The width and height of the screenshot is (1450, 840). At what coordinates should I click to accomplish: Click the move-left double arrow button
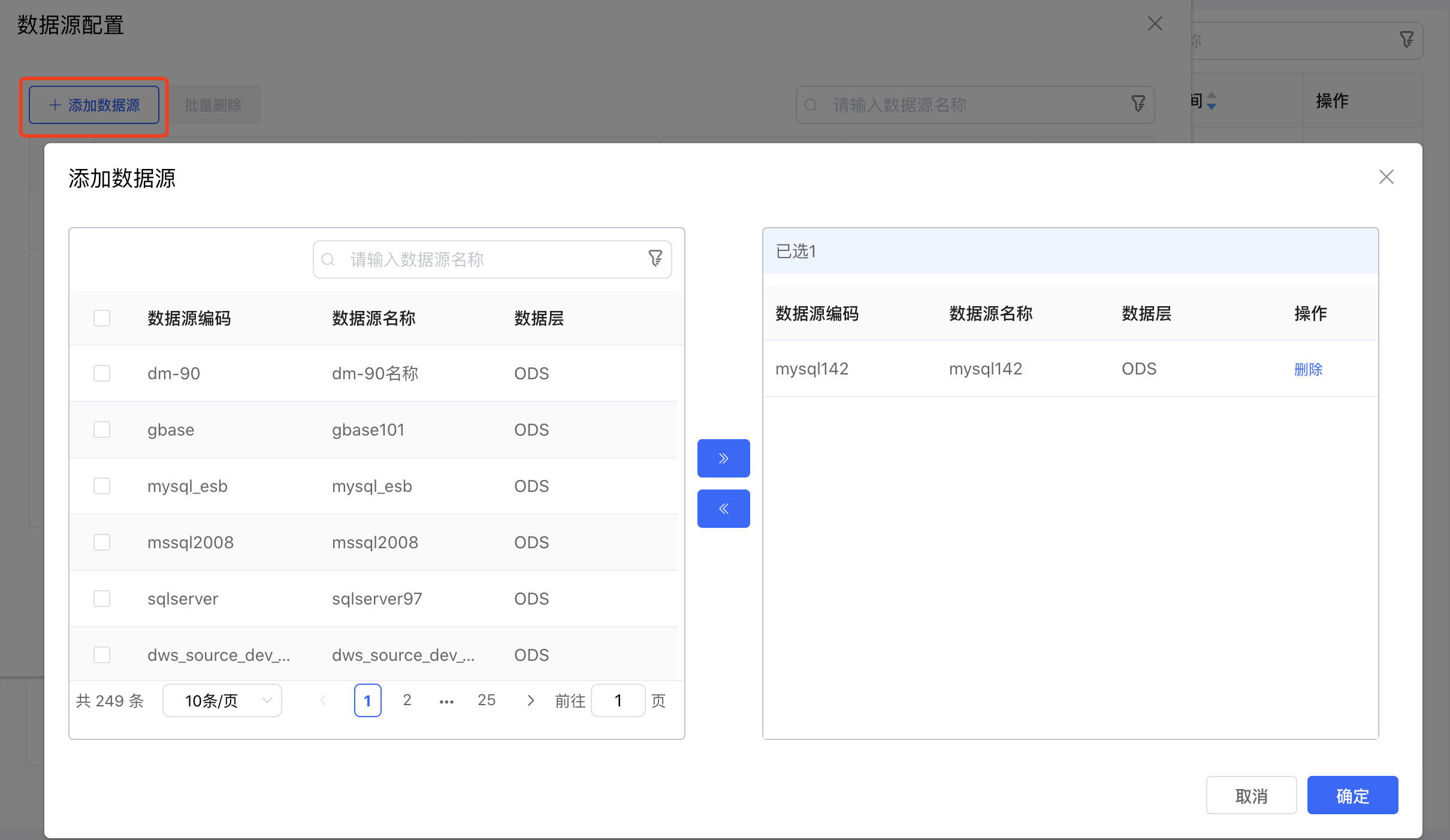click(723, 509)
